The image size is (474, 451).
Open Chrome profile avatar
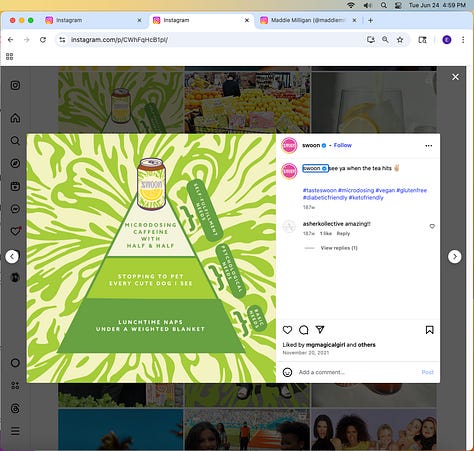[447, 40]
